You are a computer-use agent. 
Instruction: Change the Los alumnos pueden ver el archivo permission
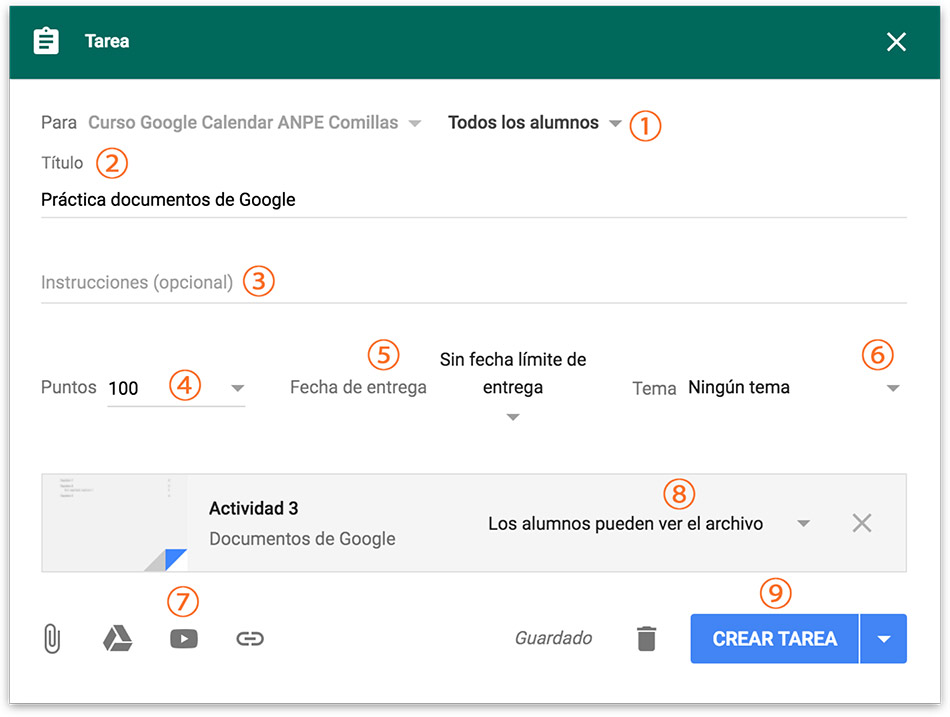(x=649, y=524)
